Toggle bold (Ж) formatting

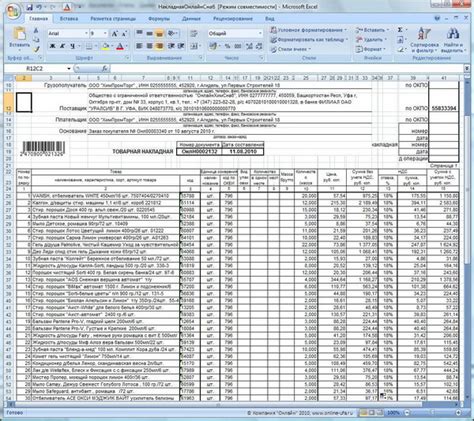pyautogui.click(x=52, y=46)
